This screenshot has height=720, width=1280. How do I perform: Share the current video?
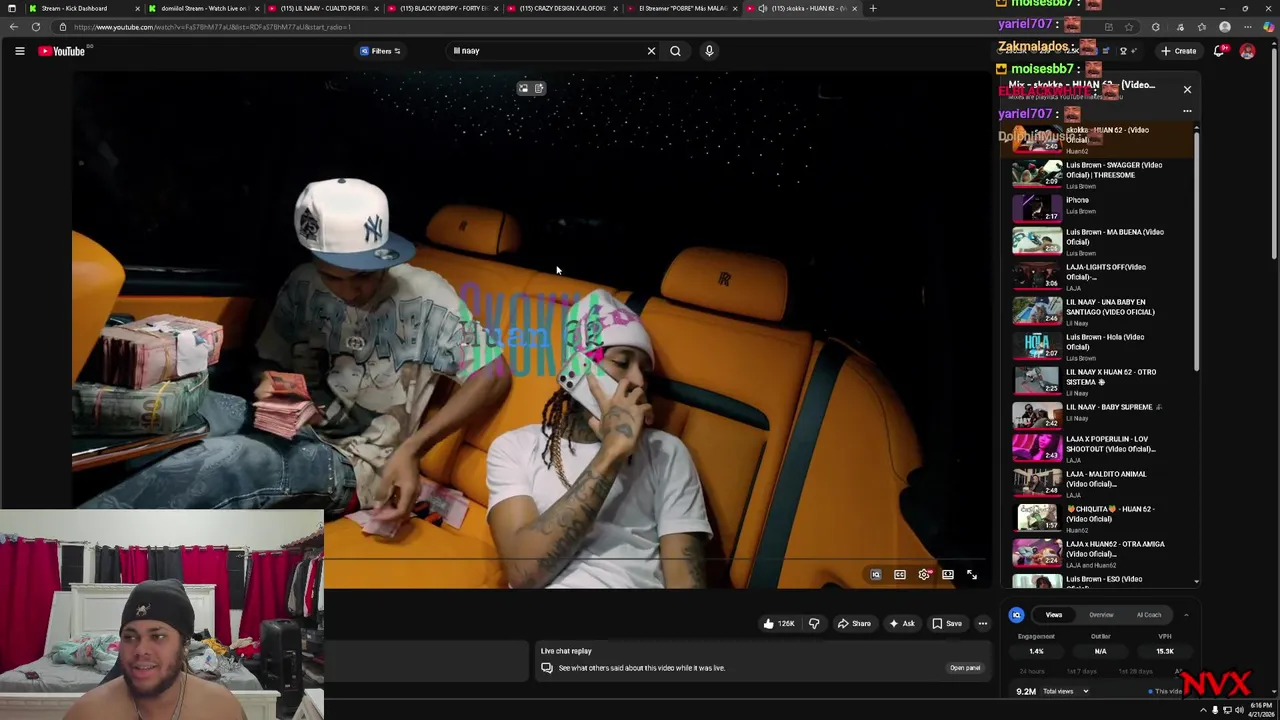click(854, 624)
